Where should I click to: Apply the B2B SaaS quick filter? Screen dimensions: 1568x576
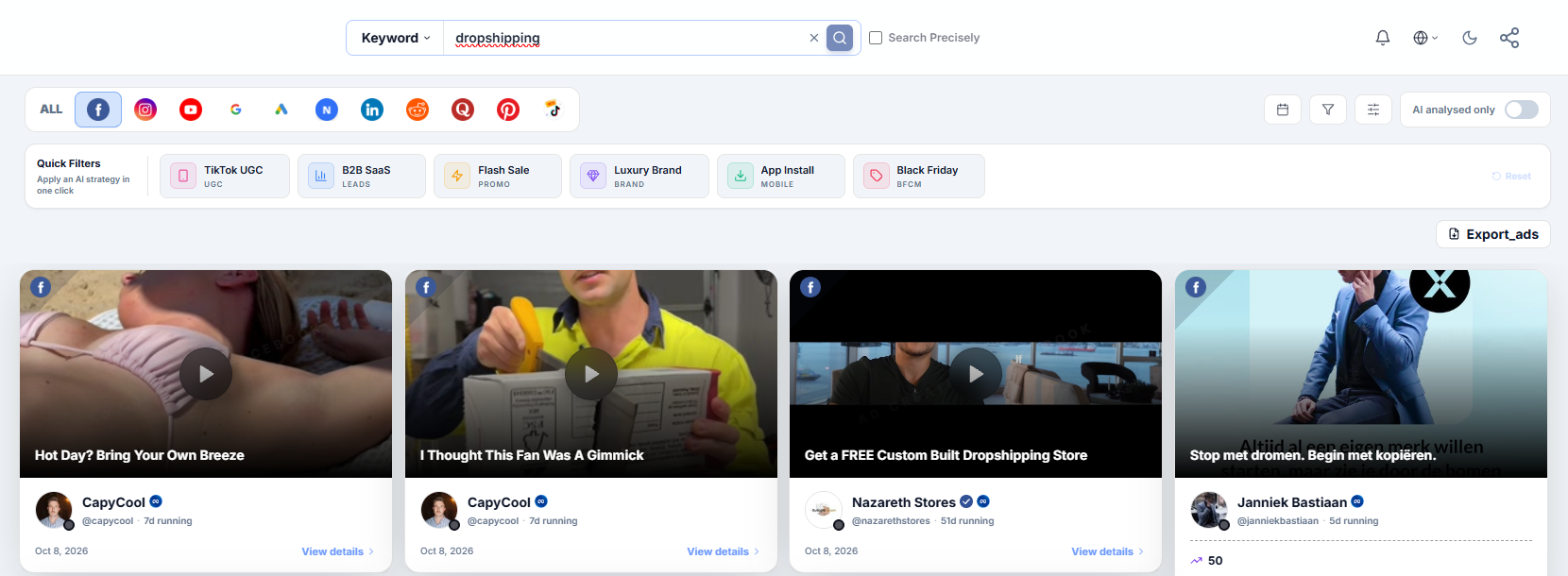[x=362, y=177]
